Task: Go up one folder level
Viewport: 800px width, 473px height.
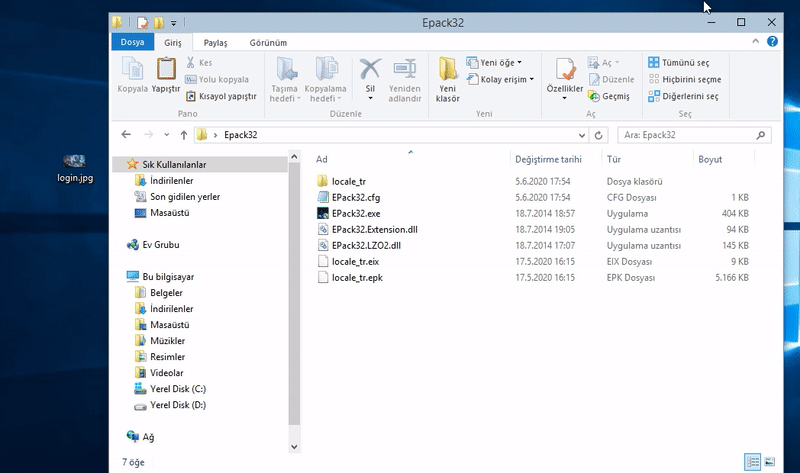Action: [x=184, y=135]
